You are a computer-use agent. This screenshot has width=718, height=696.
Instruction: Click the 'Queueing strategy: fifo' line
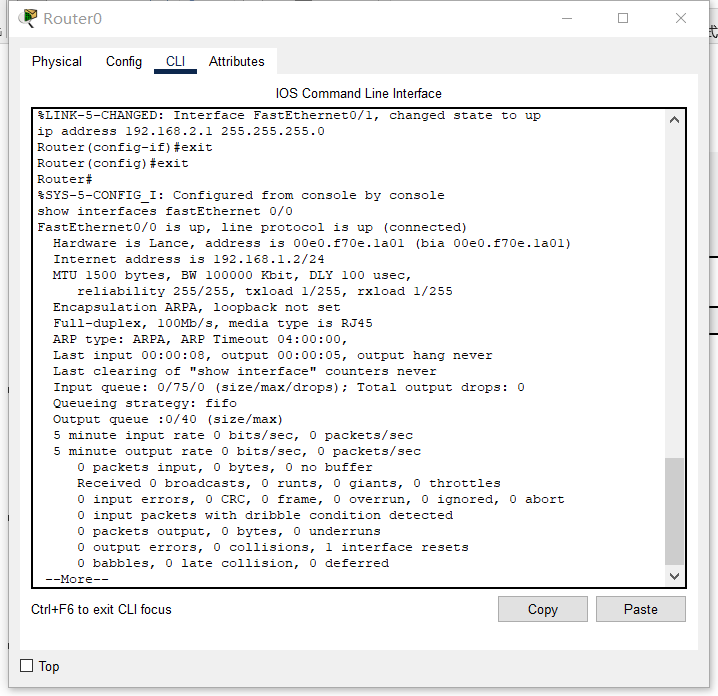tap(145, 403)
